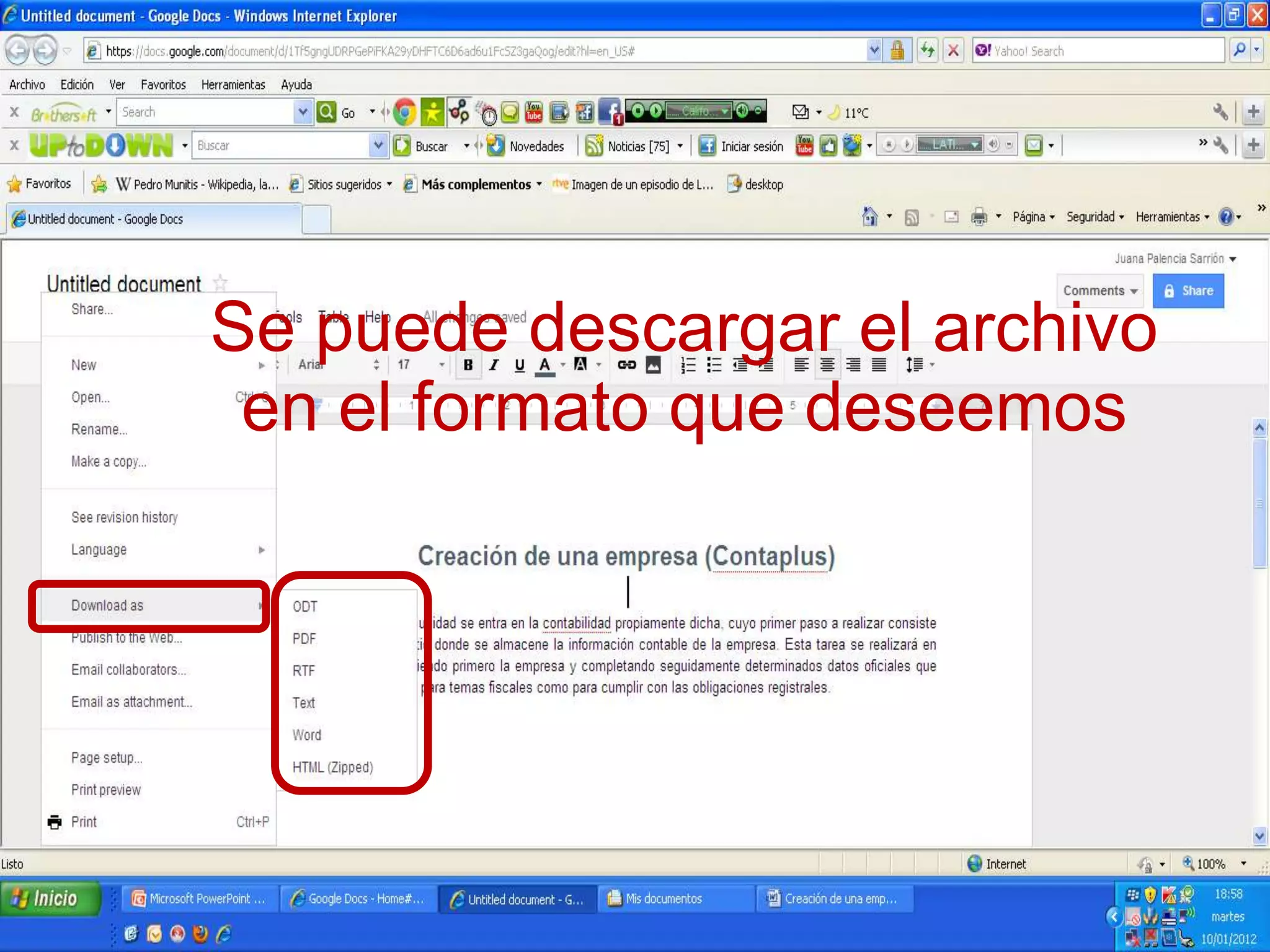The image size is (1270, 952).
Task: Toggle underline formatting in Docs toolbar
Action: coord(520,365)
